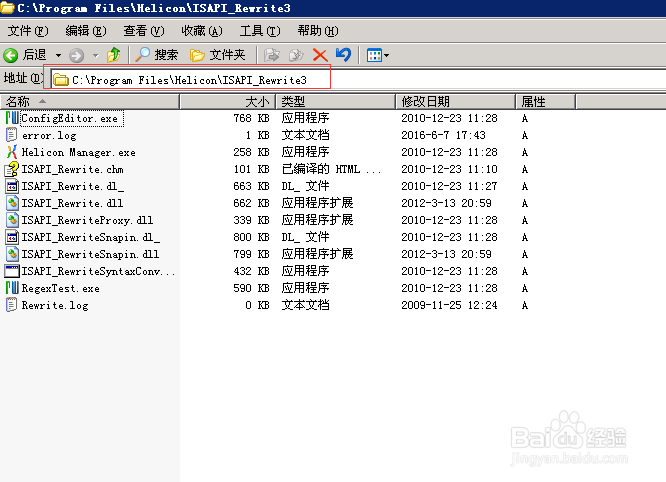Viewport: 666px width, 482px height.
Task: Click the ISAPI_Rewrite.dll file name
Action: pos(73,203)
